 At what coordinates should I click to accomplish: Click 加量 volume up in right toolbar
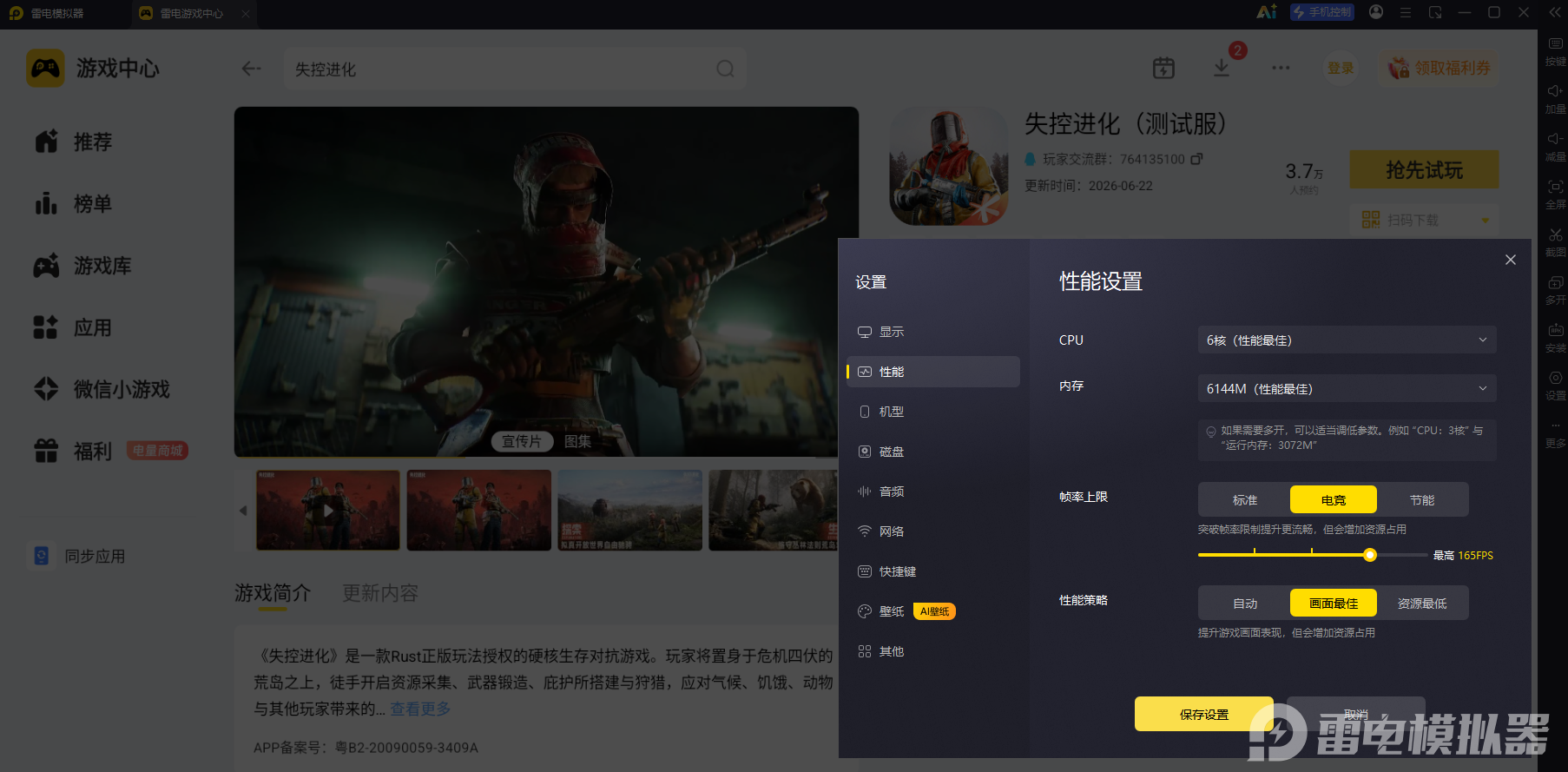(1555, 99)
